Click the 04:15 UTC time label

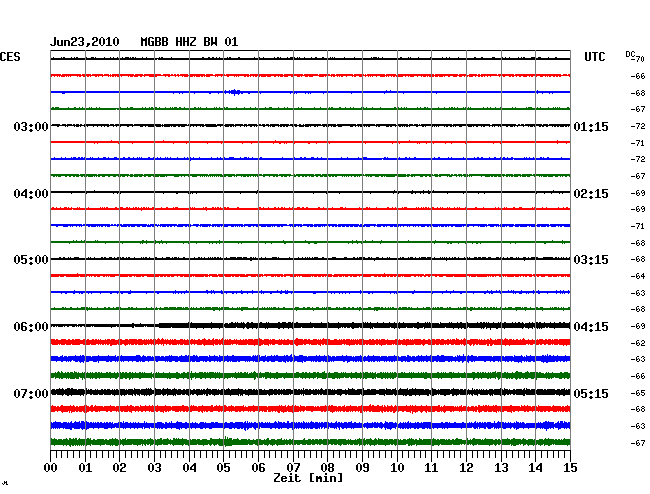591,327
